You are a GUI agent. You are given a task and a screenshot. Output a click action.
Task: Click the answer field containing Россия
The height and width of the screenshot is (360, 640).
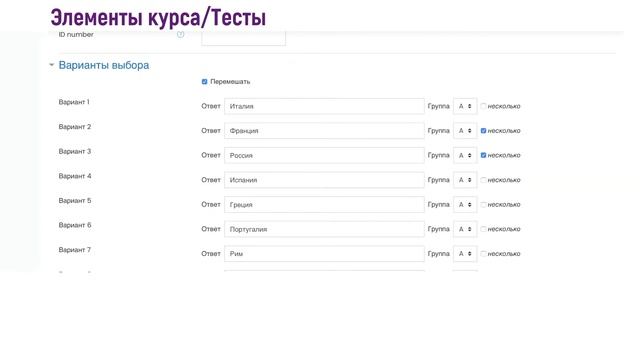[324, 155]
